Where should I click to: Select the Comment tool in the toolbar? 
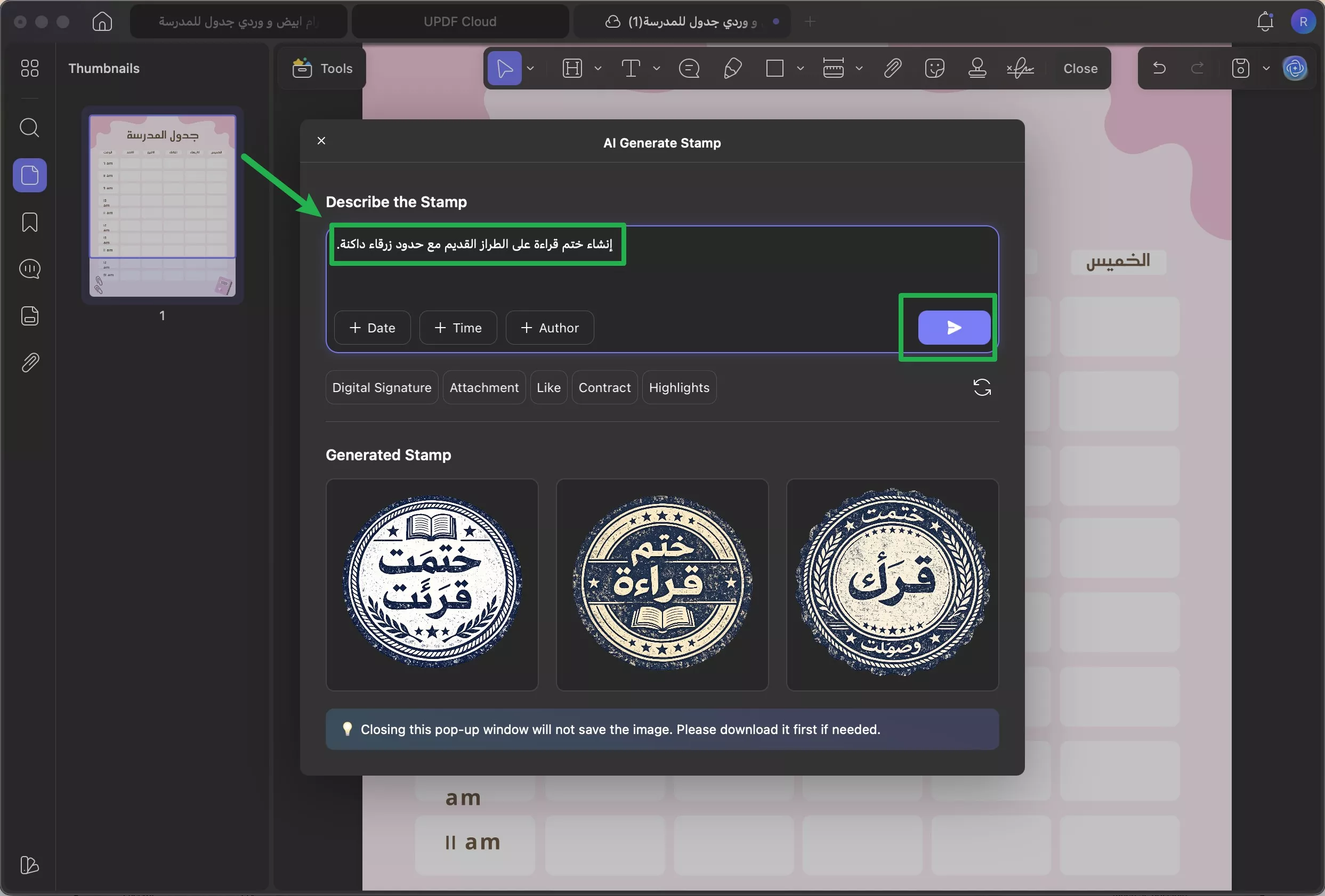(x=690, y=68)
